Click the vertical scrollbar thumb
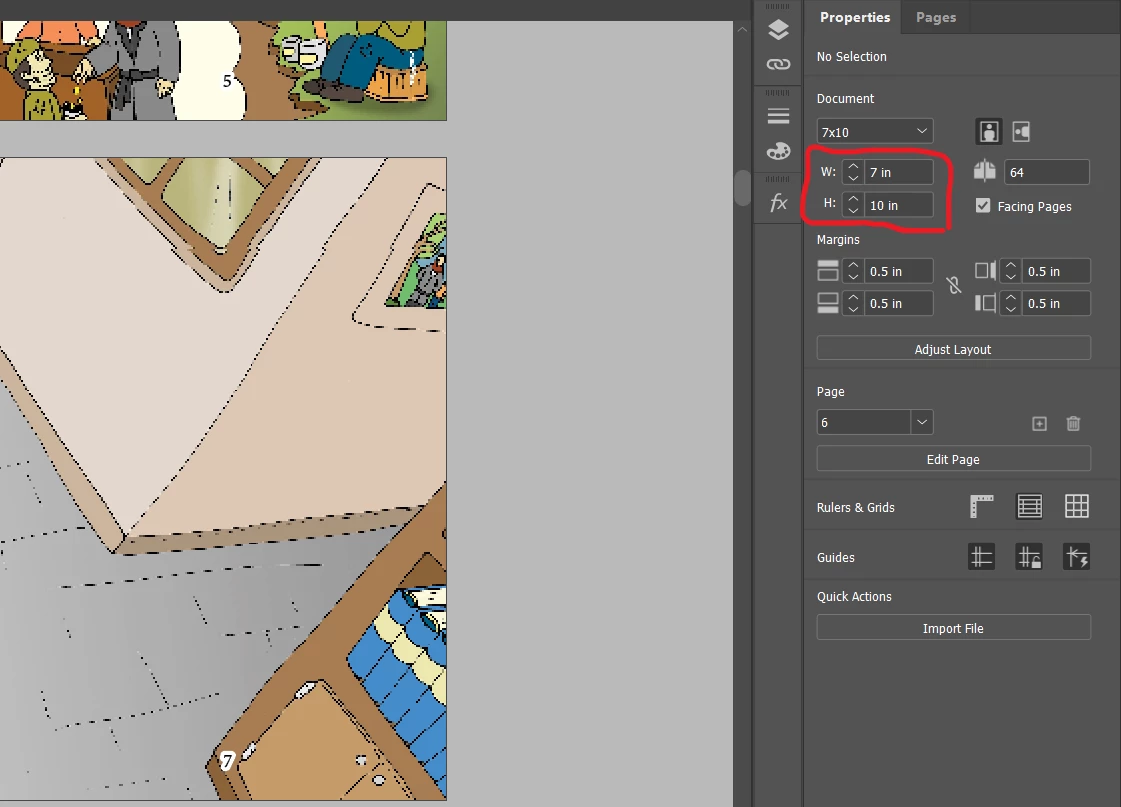 (x=742, y=188)
